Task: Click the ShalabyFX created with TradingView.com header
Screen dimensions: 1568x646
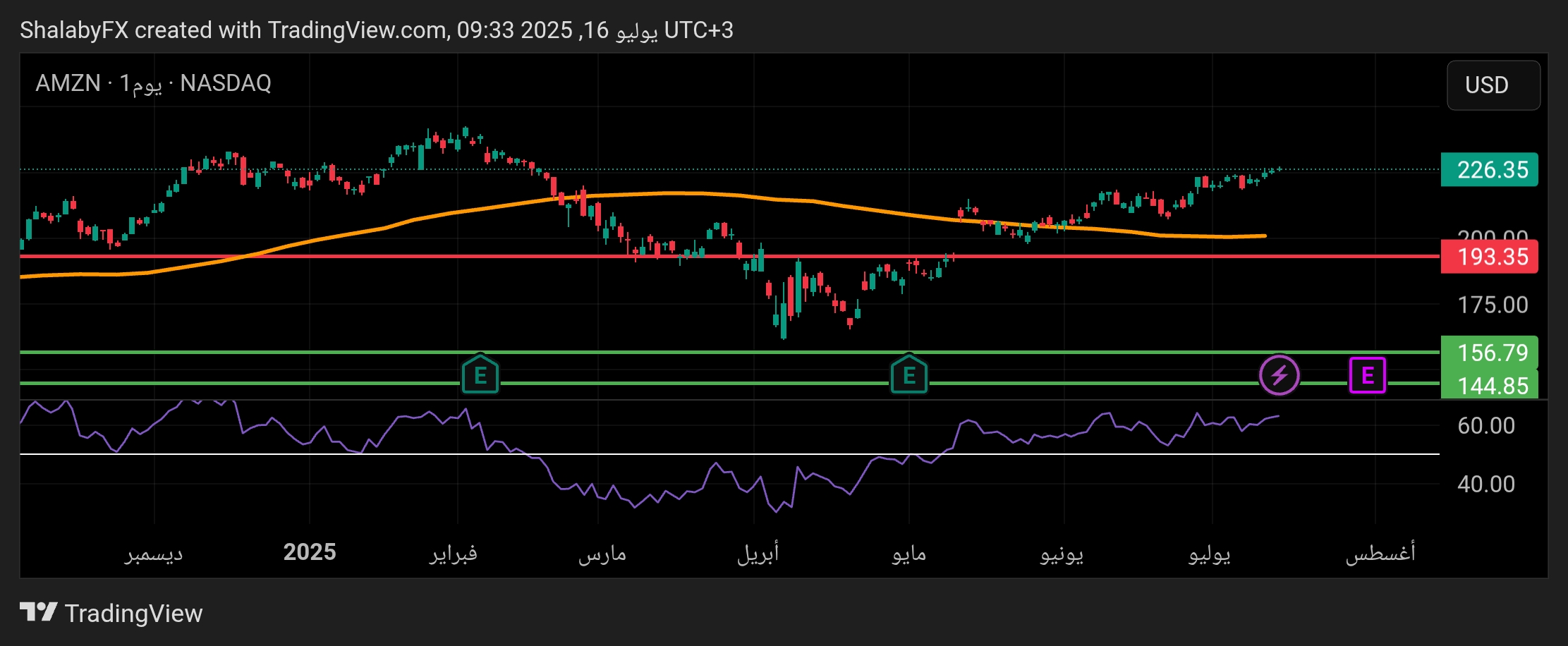Action: tap(377, 30)
